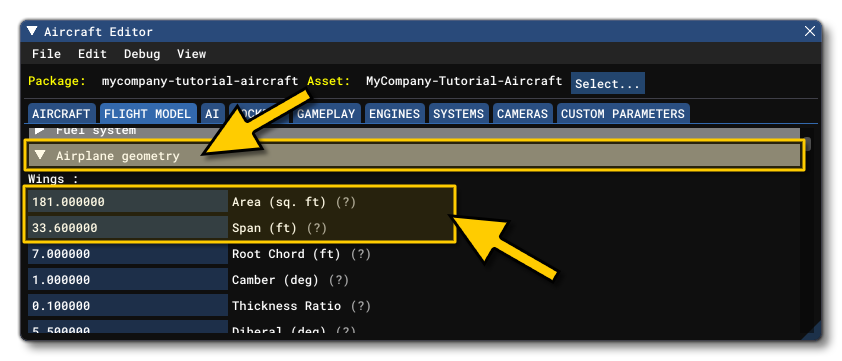
Task: Click the Wings : heading label
Action: [x=53, y=179]
